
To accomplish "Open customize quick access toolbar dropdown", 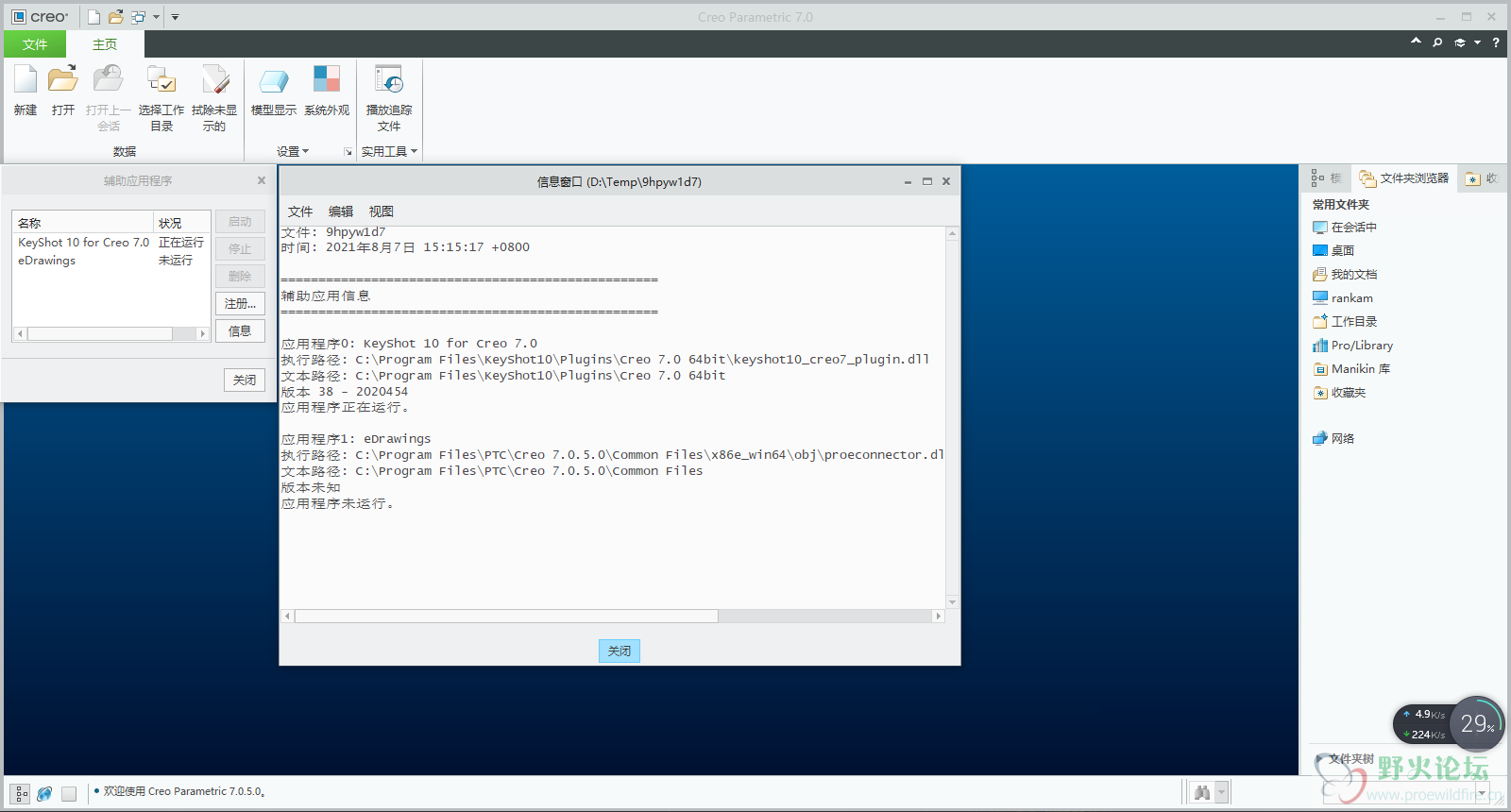I will point(175,17).
